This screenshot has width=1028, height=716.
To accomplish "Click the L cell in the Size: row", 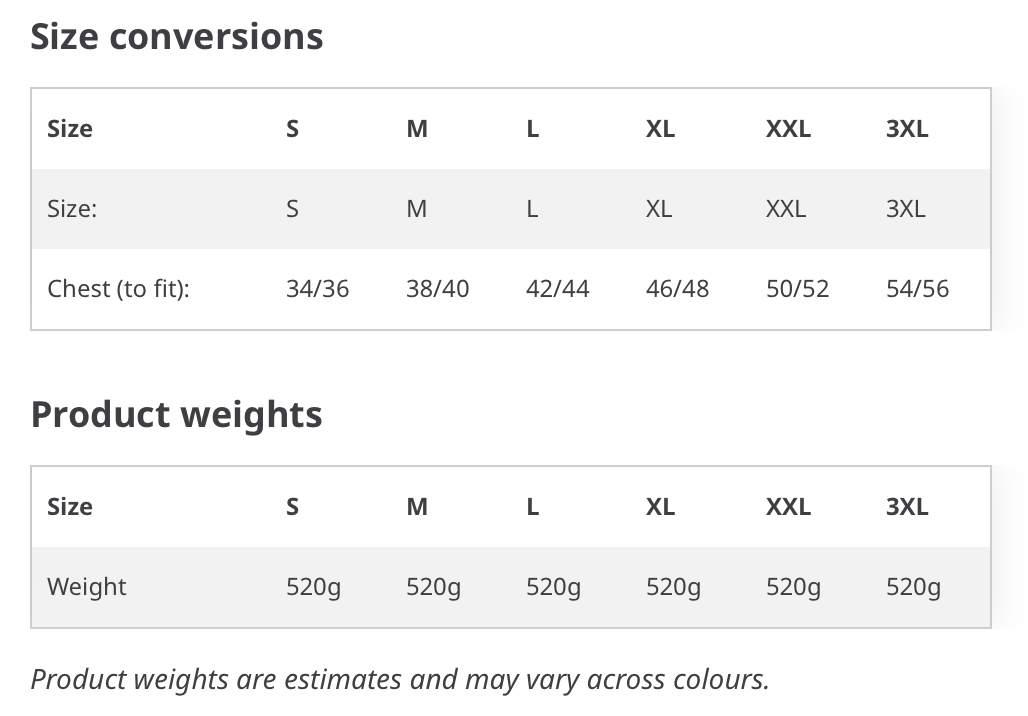I will [532, 209].
